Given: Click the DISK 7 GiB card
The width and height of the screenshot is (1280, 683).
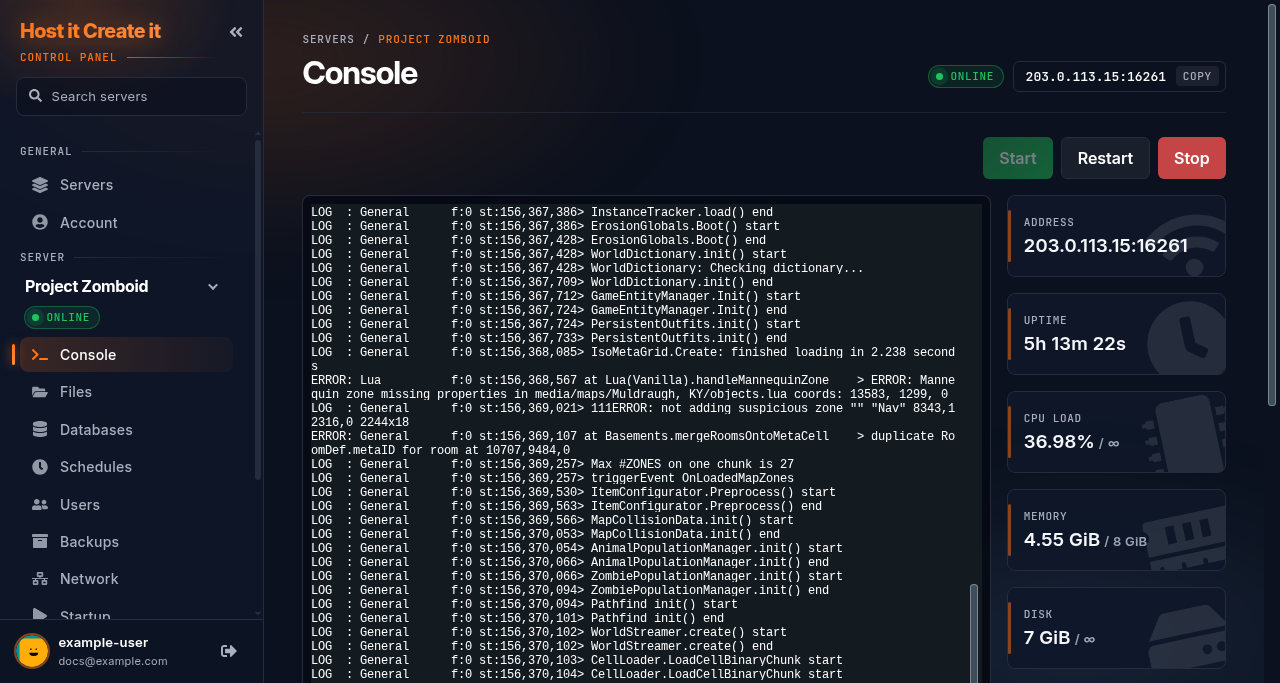Looking at the screenshot, I should pos(1116,628).
